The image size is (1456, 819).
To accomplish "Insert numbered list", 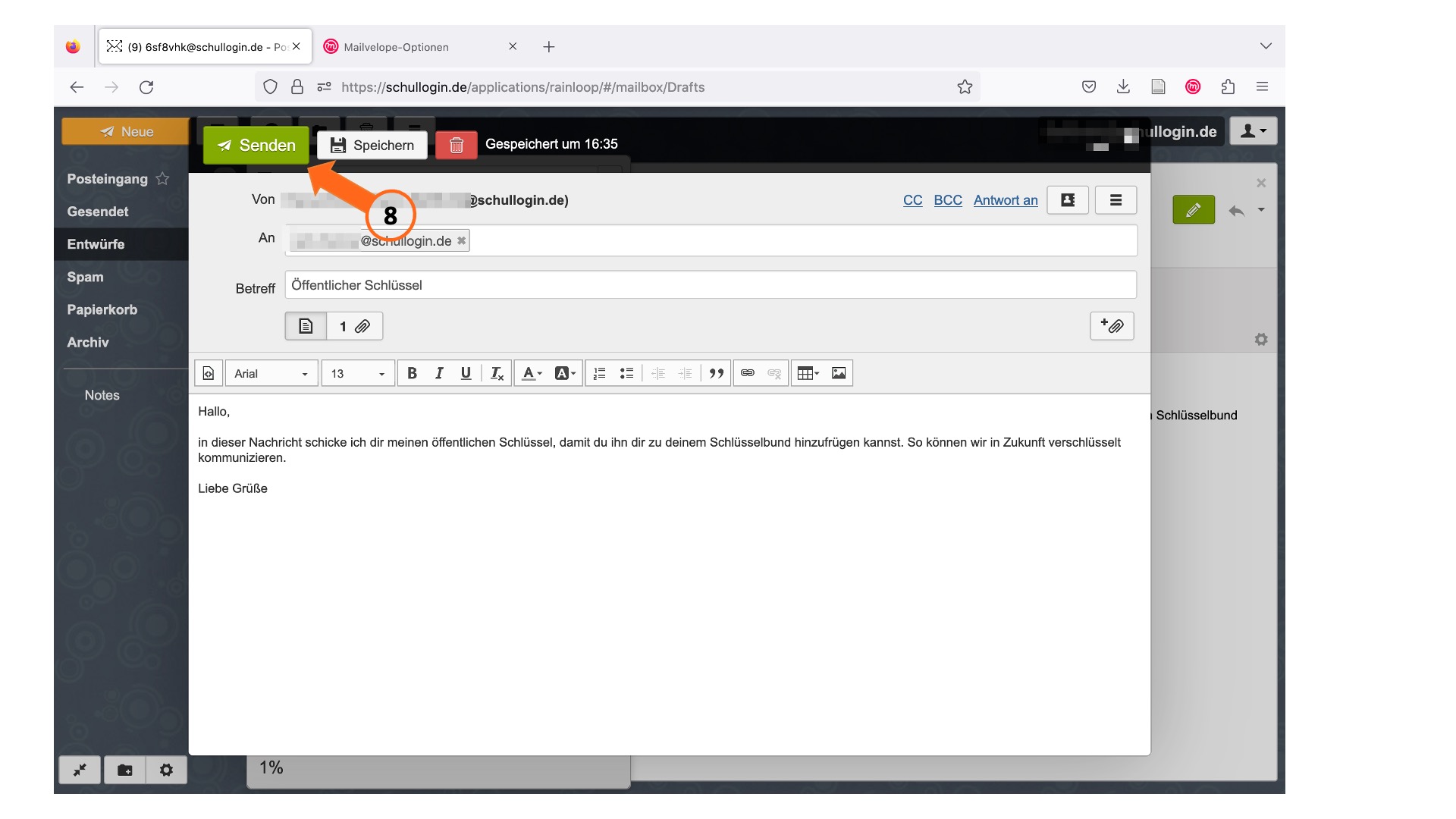I will pyautogui.click(x=599, y=373).
